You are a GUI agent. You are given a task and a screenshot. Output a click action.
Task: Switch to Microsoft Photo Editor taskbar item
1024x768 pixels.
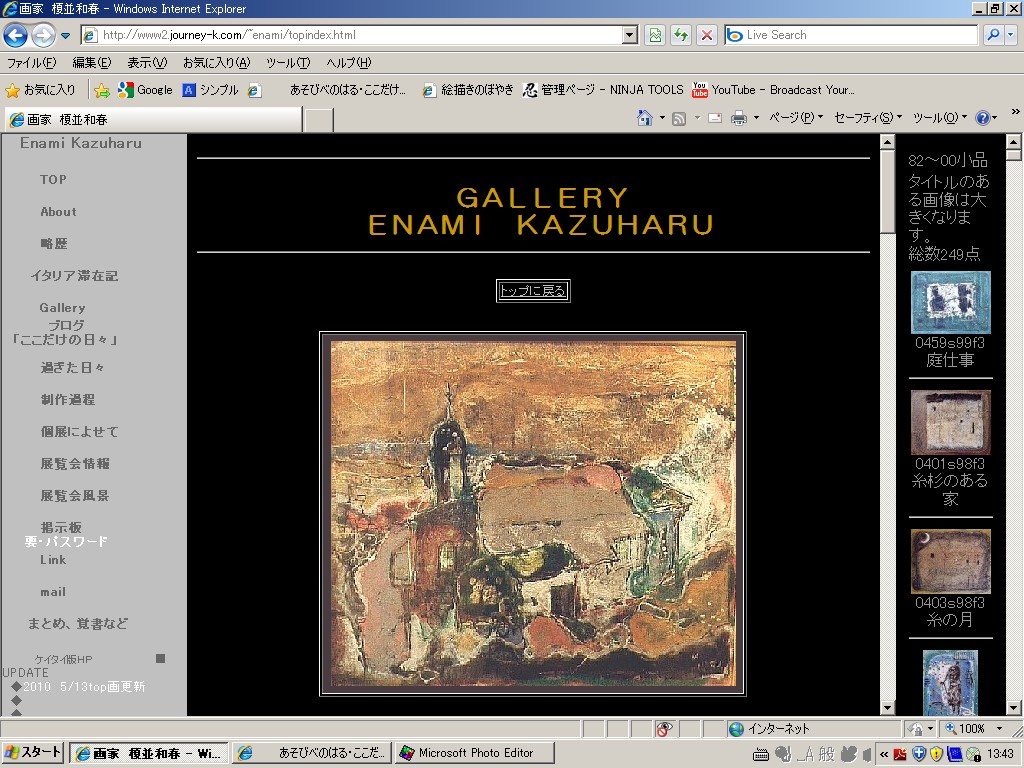(475, 753)
